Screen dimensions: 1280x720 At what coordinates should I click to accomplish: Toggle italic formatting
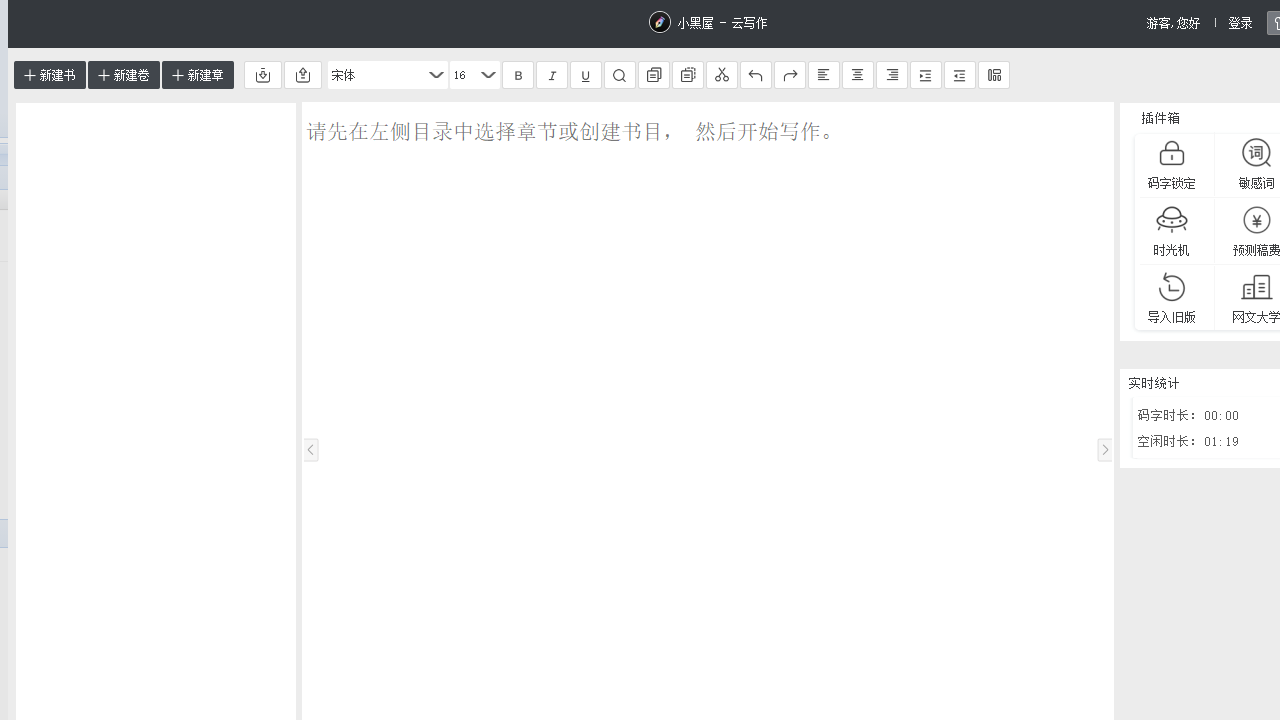[x=552, y=75]
